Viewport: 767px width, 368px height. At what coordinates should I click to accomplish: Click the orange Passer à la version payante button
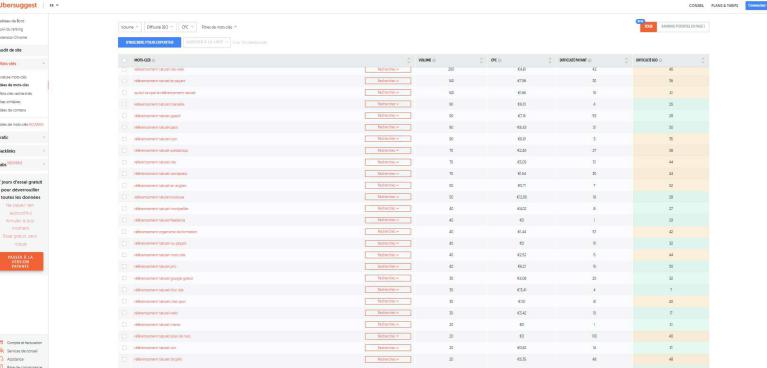pyautogui.click(x=21, y=261)
